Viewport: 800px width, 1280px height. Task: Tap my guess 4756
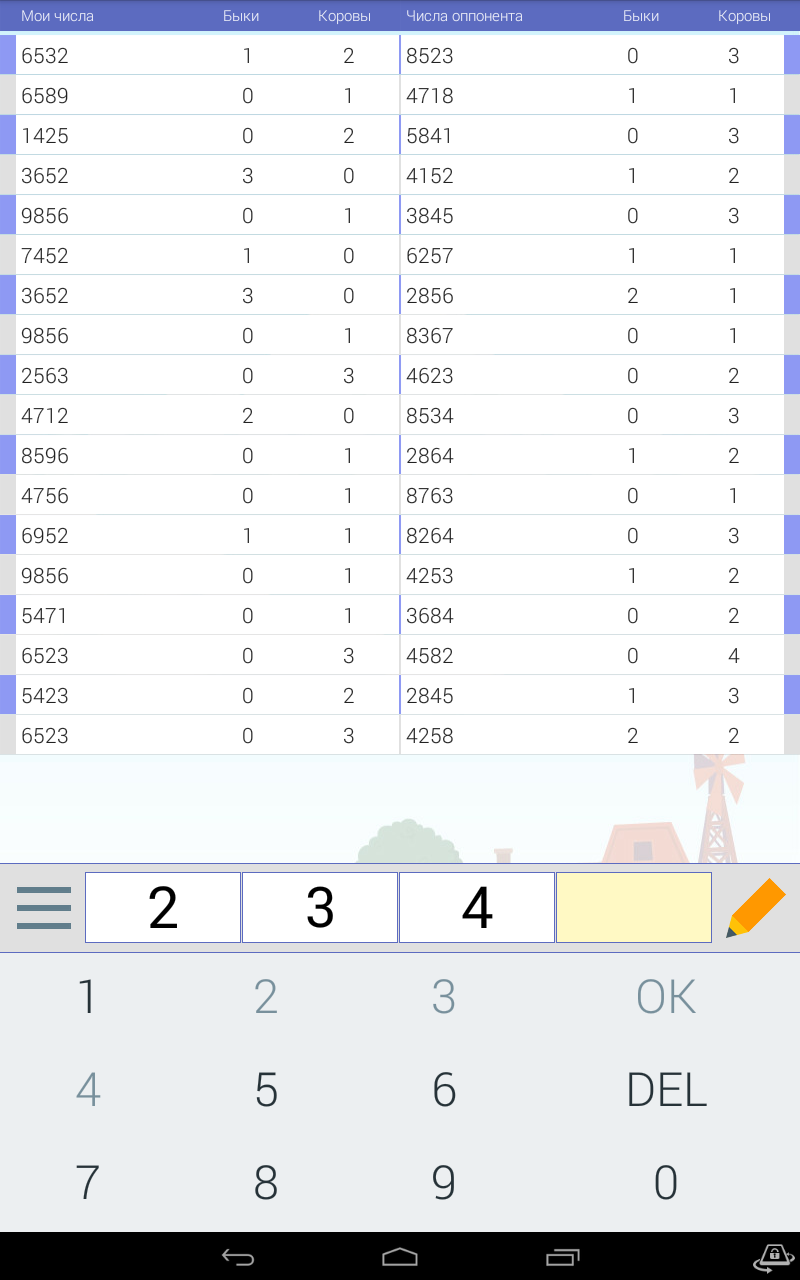click(x=45, y=496)
